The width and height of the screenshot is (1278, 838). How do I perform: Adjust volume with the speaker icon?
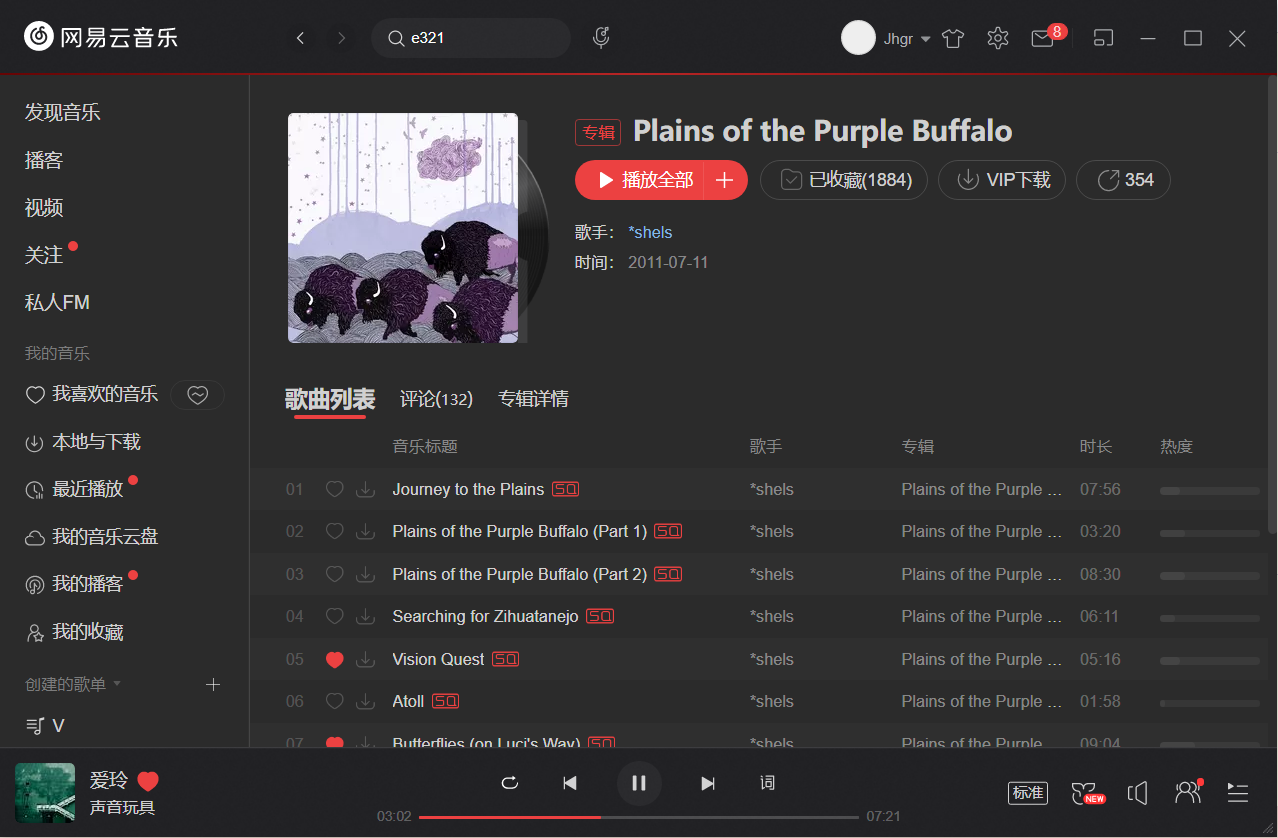pos(1137,793)
